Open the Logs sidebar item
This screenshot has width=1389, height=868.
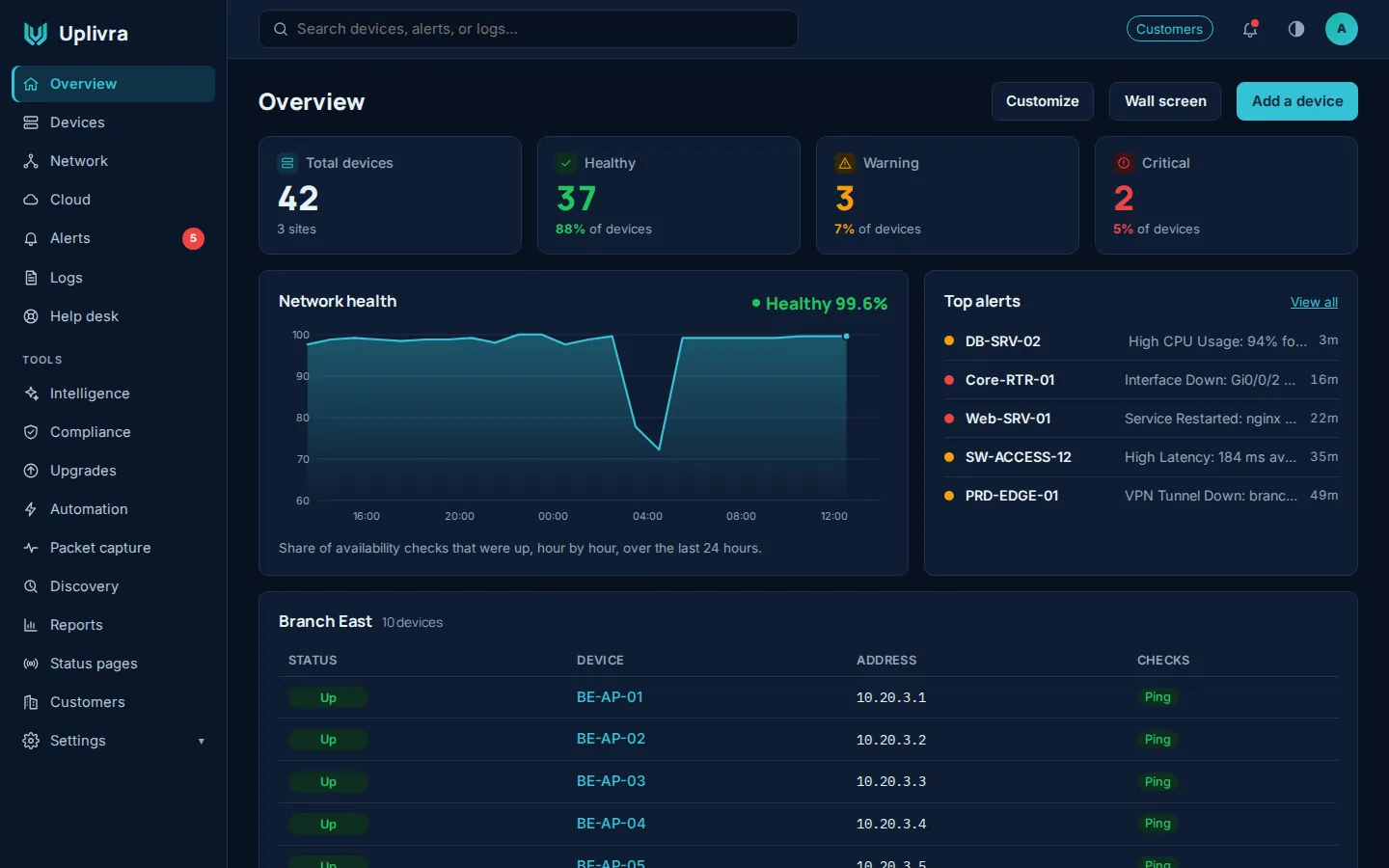113,278
